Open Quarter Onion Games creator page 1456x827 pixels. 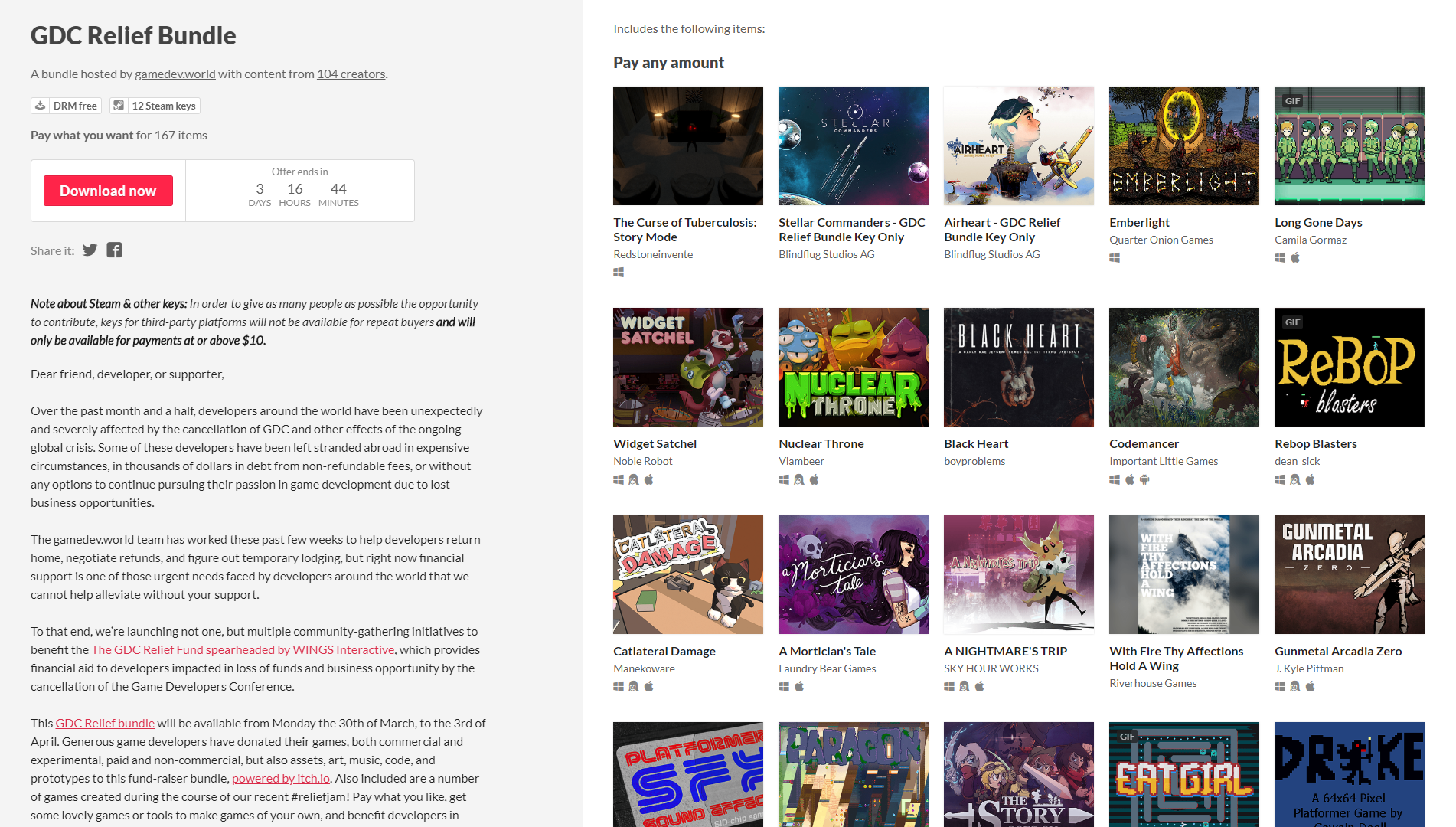point(1161,240)
